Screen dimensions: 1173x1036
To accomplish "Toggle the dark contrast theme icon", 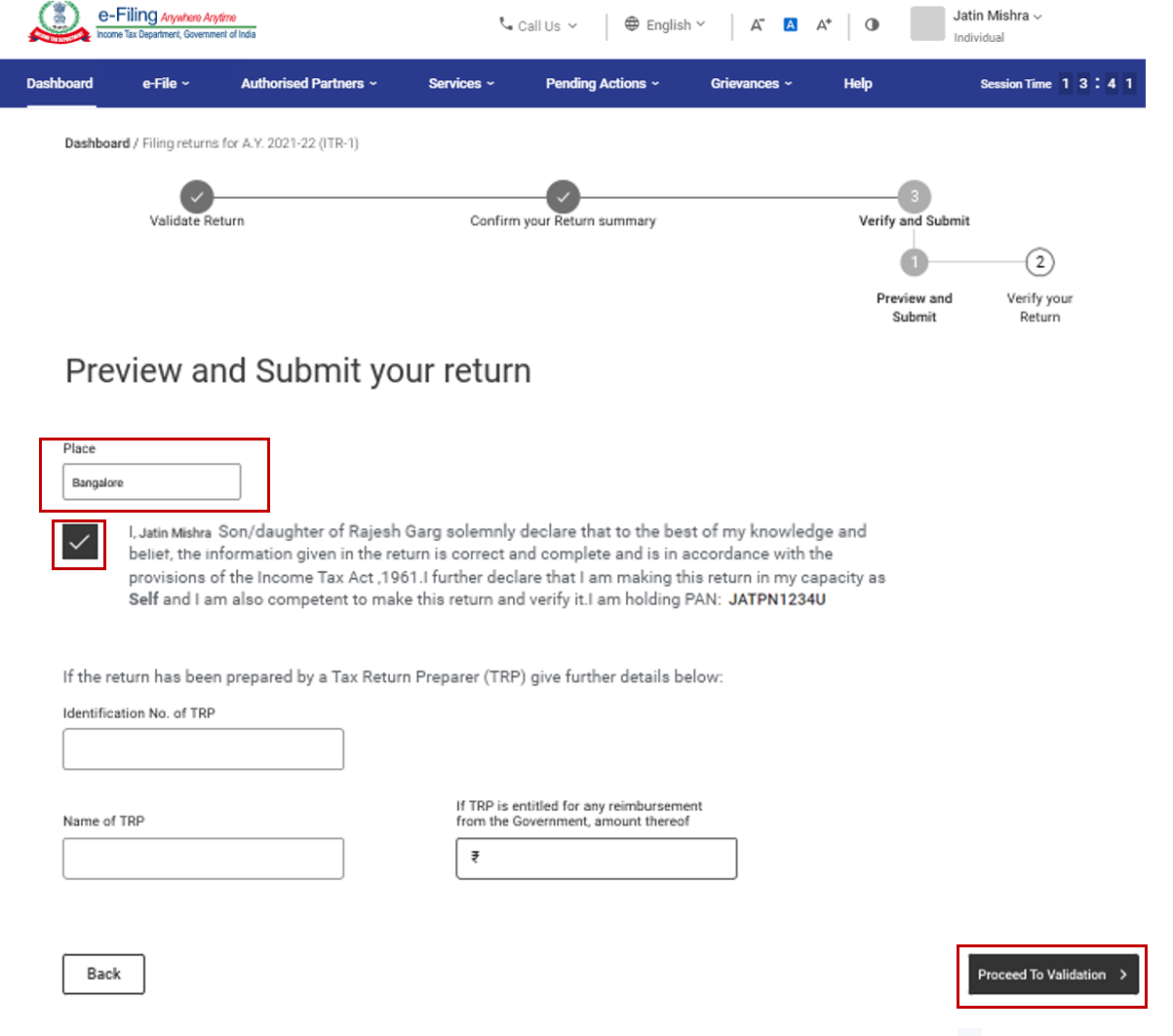I will pos(871,25).
